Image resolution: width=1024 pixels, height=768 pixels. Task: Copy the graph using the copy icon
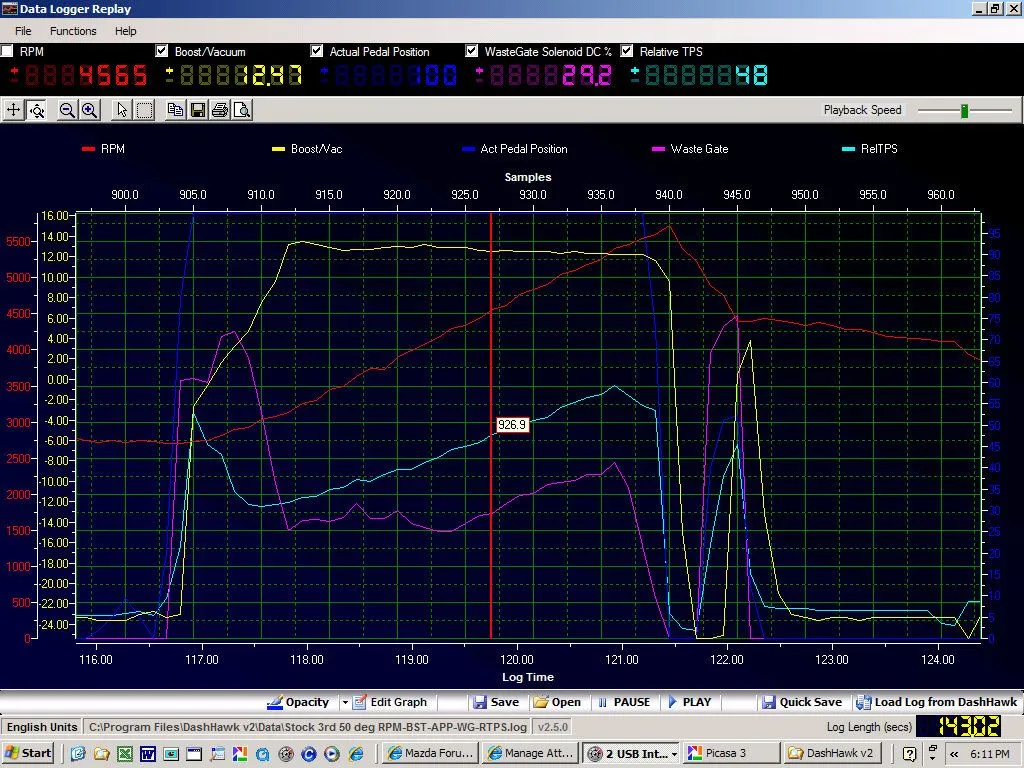click(176, 110)
